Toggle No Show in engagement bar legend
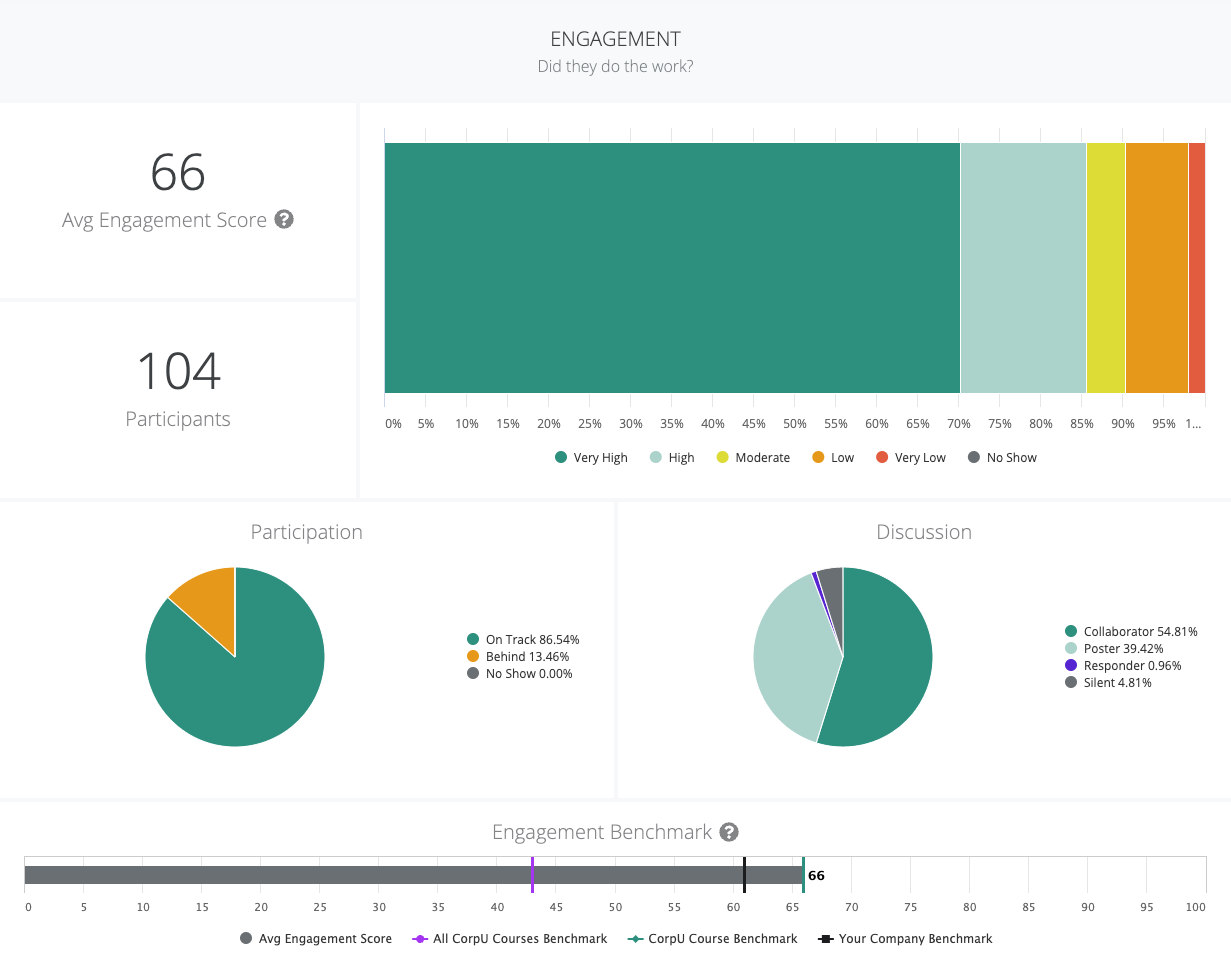Viewport: 1231px width, 958px height. point(1002,458)
